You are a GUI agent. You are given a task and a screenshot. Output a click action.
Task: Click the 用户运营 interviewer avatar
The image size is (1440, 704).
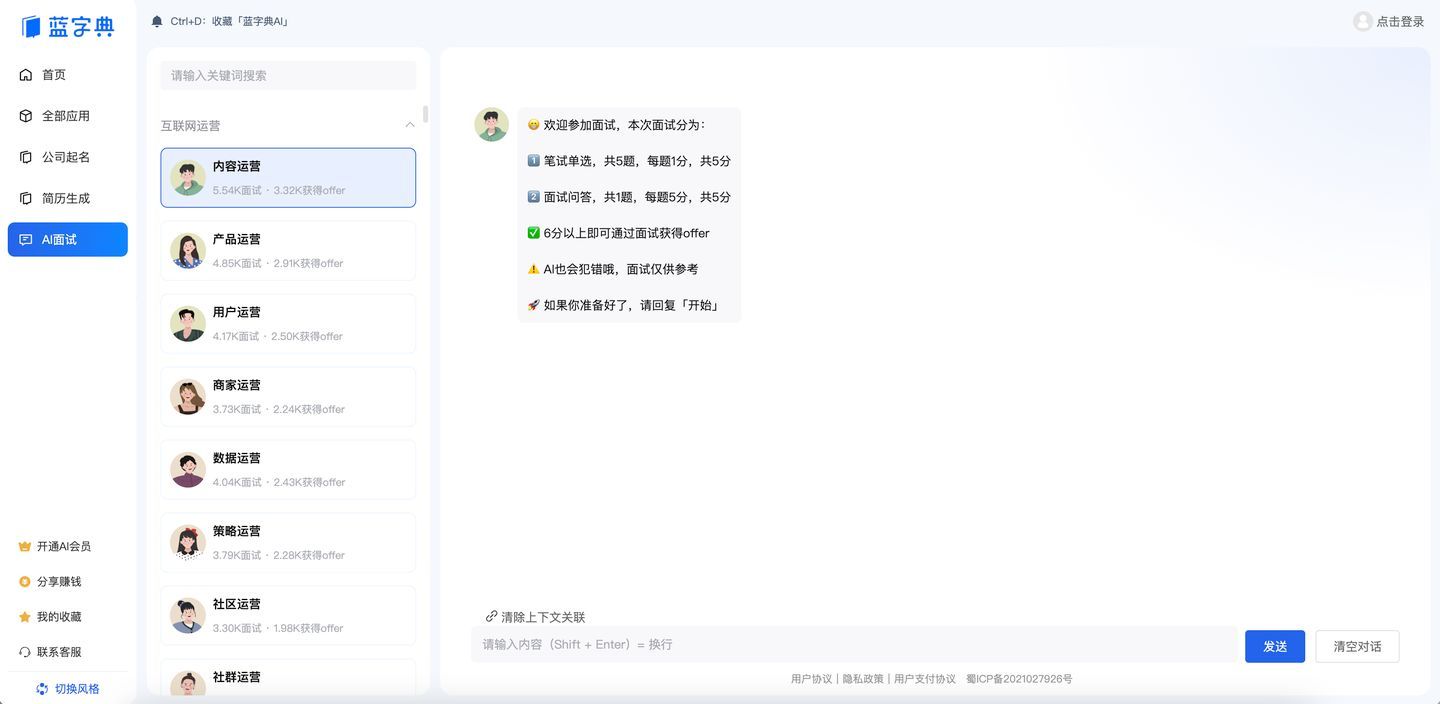click(188, 323)
